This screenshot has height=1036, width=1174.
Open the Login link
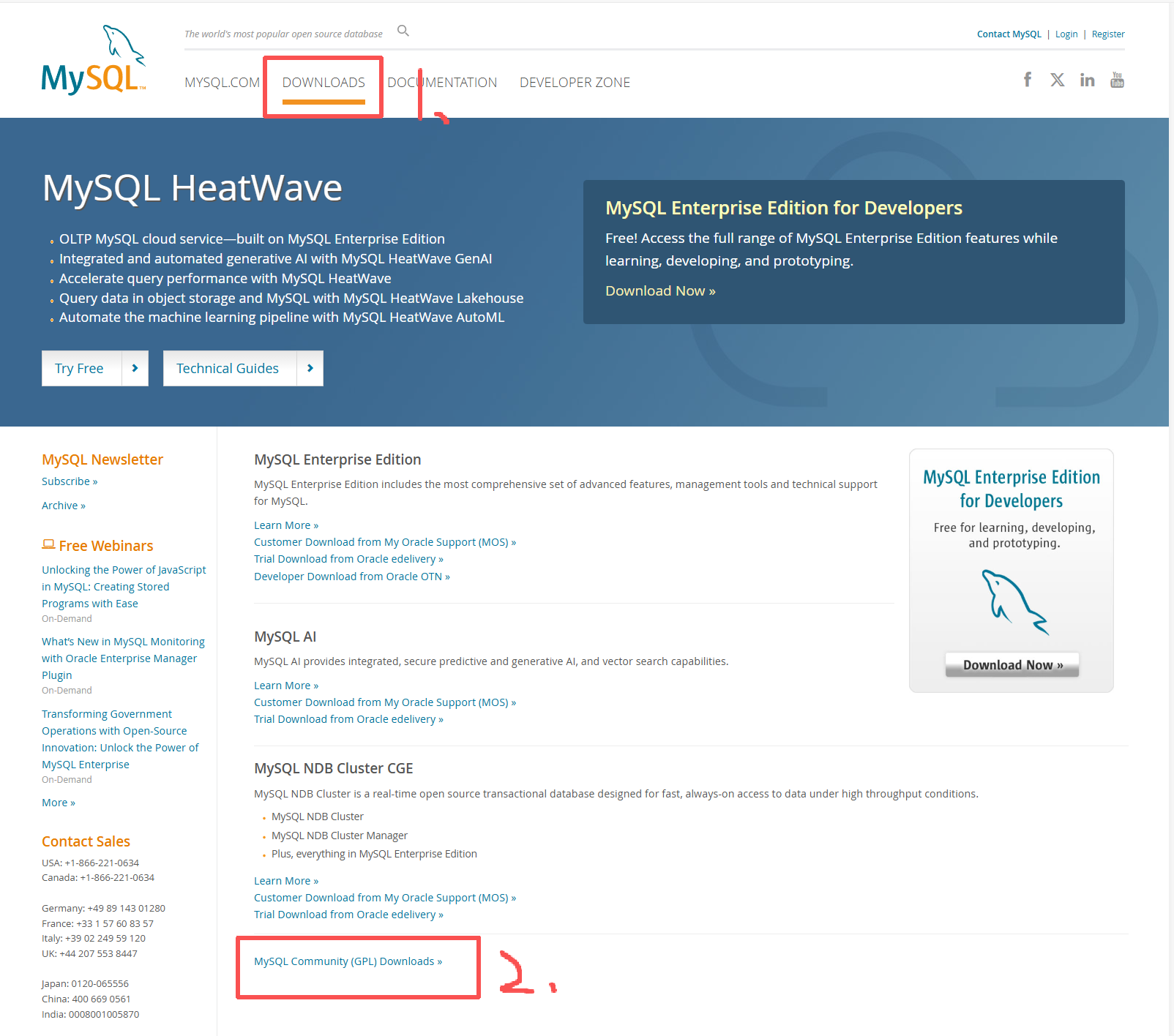[1066, 34]
